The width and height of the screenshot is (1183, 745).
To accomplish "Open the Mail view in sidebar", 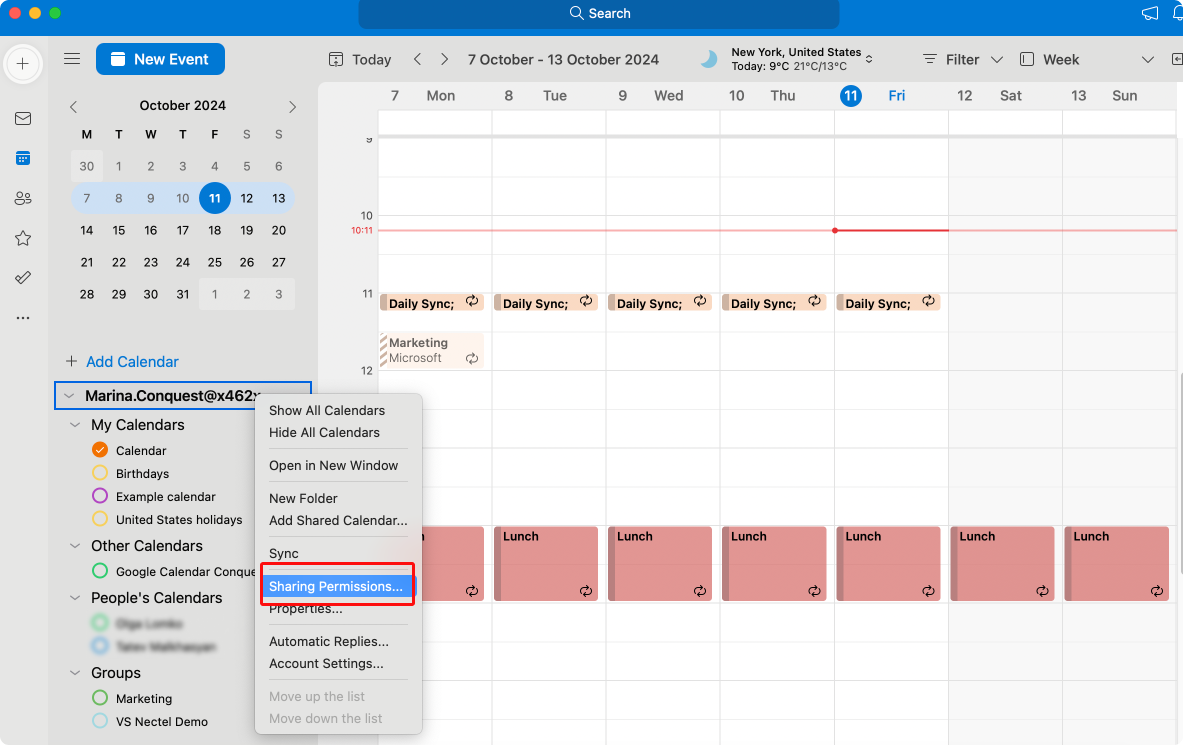I will (x=23, y=119).
